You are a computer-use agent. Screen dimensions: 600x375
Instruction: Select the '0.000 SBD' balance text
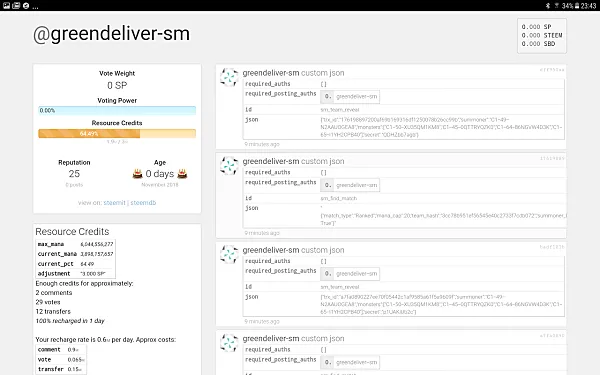click(x=538, y=44)
